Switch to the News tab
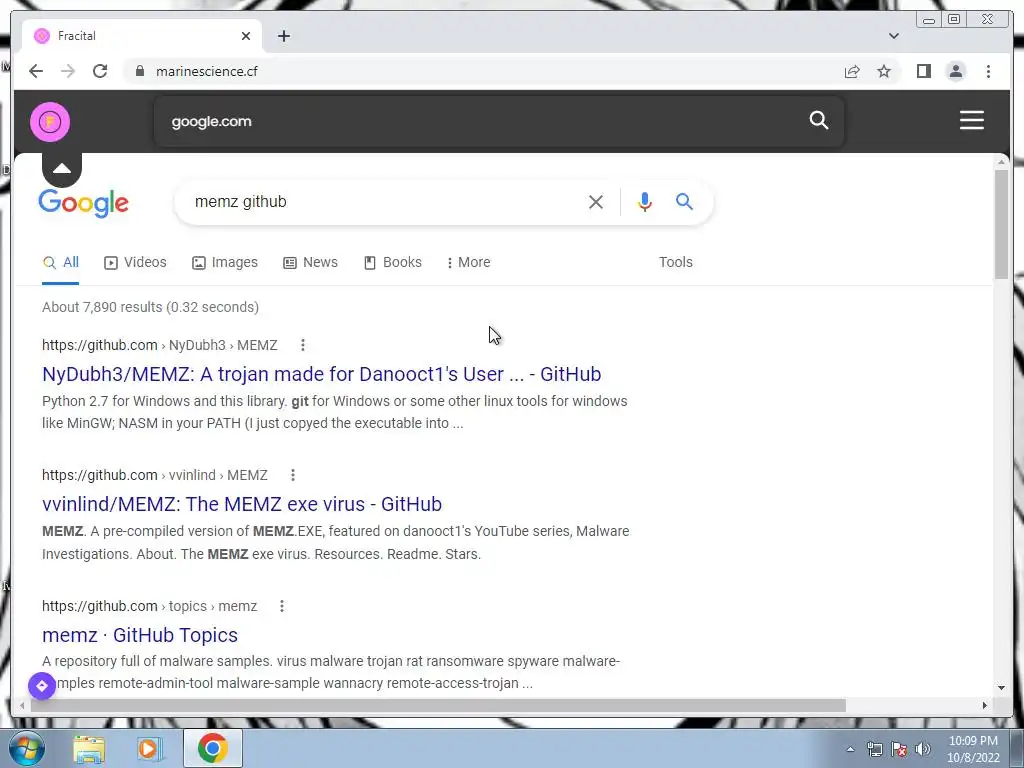Screen dimensions: 1024x768 [x=310, y=263]
